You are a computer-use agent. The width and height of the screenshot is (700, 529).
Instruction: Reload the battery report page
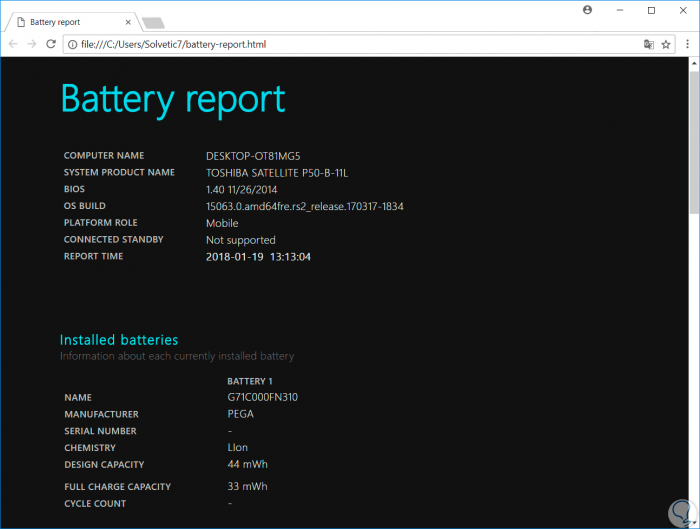(x=51, y=44)
